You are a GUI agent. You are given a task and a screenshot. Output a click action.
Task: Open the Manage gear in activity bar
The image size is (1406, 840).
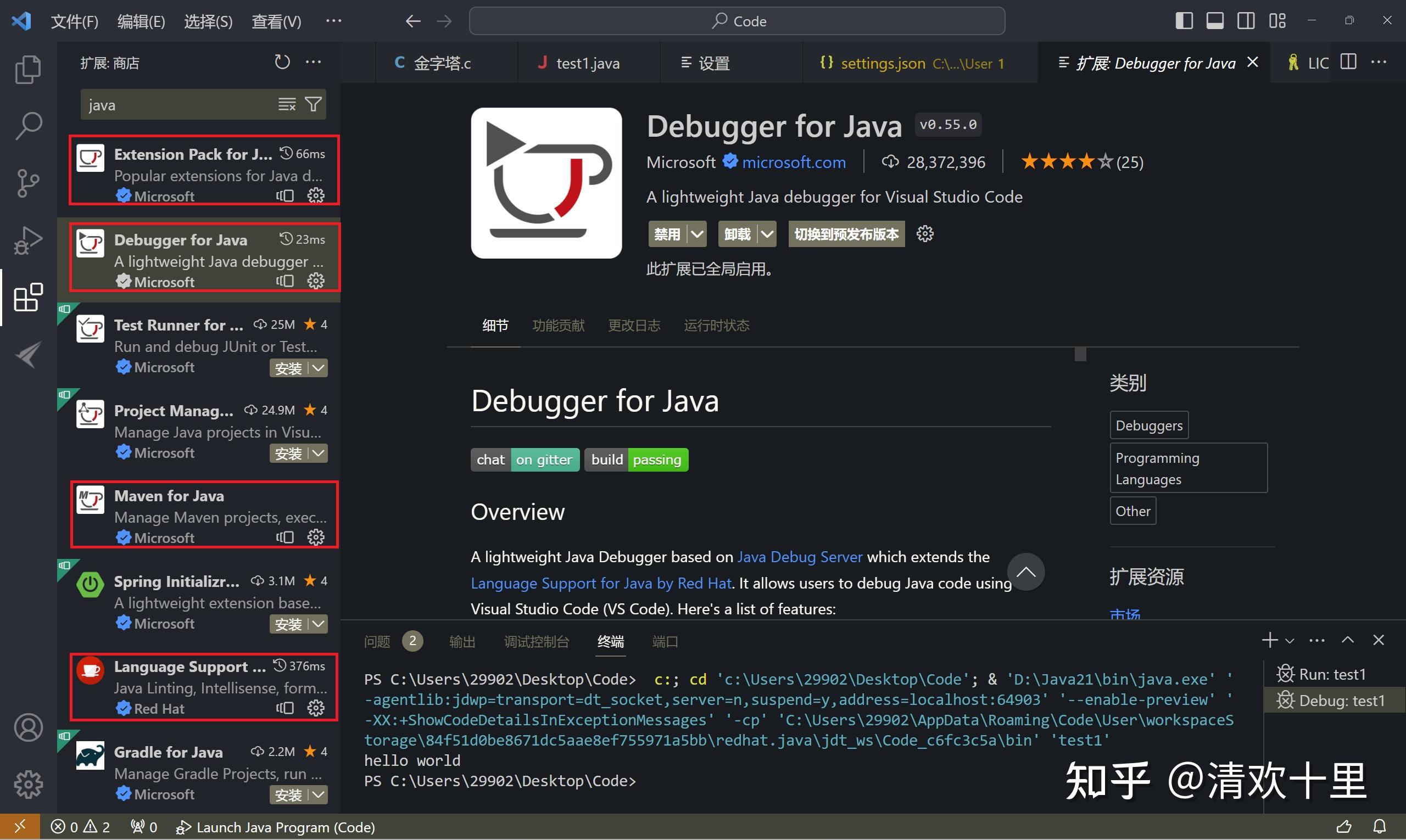coord(28,785)
